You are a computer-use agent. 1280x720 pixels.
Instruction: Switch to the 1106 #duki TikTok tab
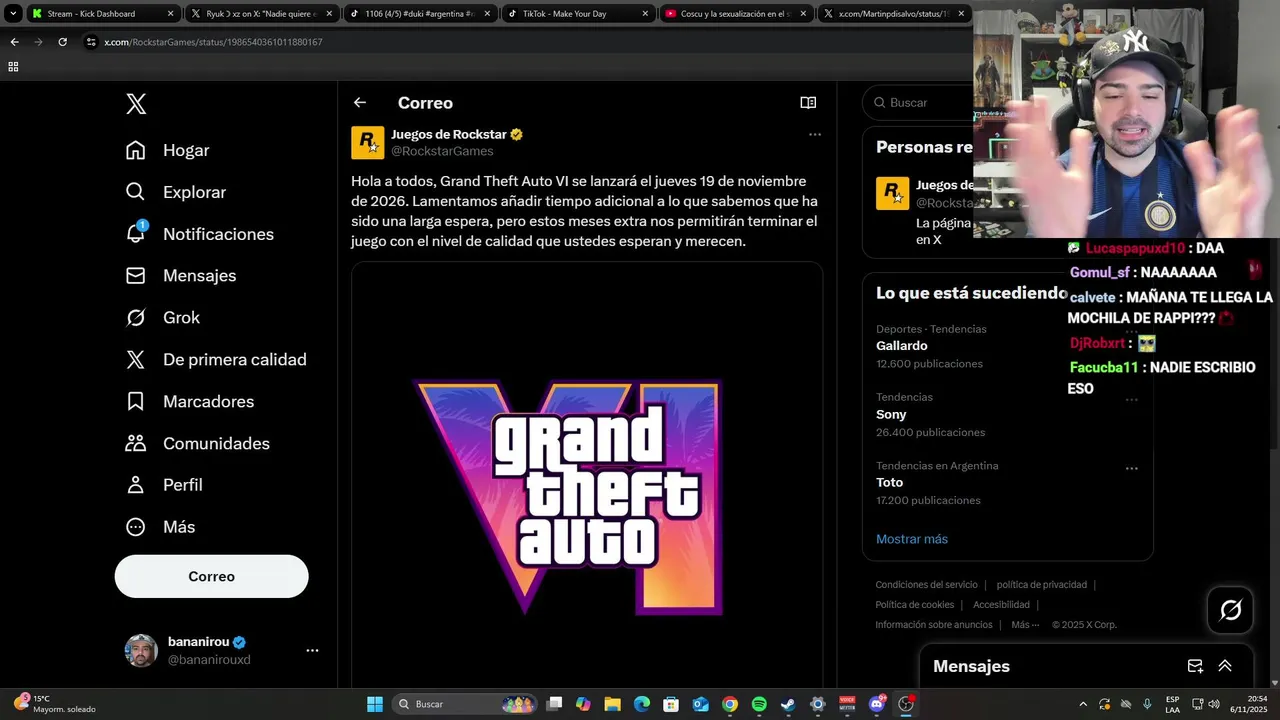419,14
